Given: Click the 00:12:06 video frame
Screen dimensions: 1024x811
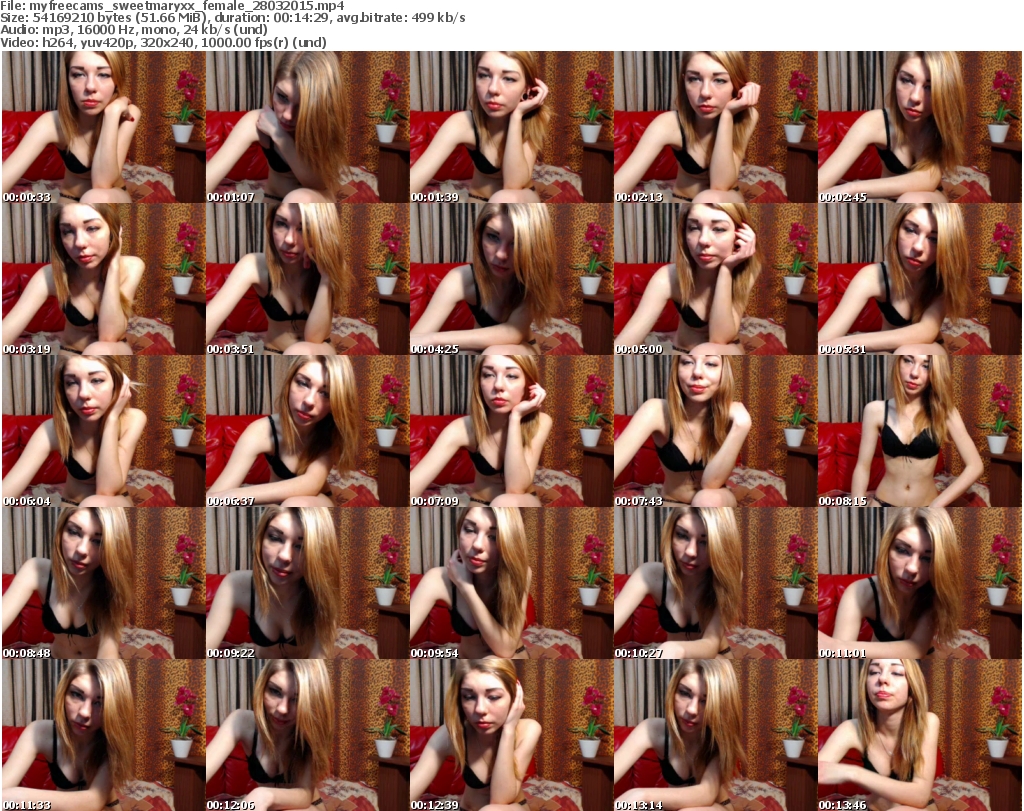Looking at the screenshot, I should [308, 735].
